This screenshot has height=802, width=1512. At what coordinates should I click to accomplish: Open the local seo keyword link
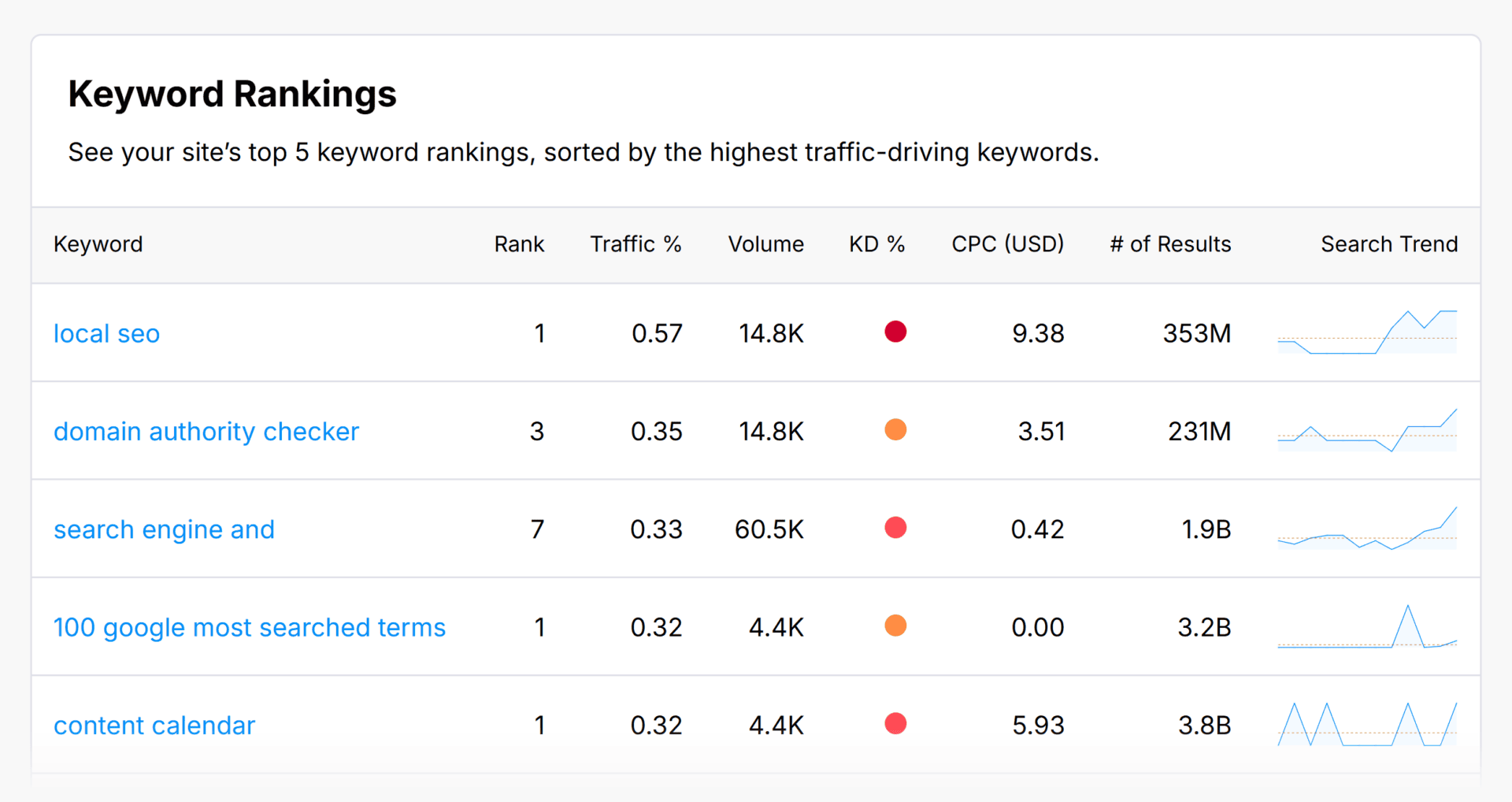pos(106,333)
